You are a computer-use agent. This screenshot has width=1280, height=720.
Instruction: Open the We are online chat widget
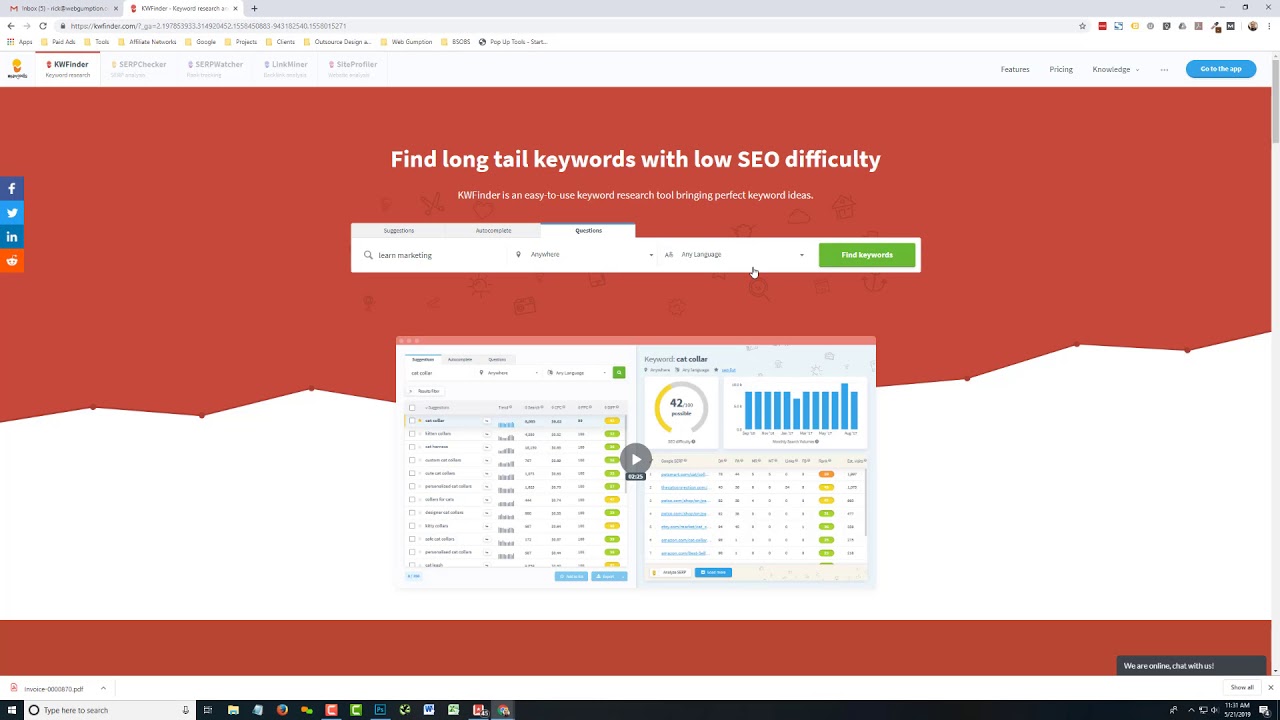1192,665
